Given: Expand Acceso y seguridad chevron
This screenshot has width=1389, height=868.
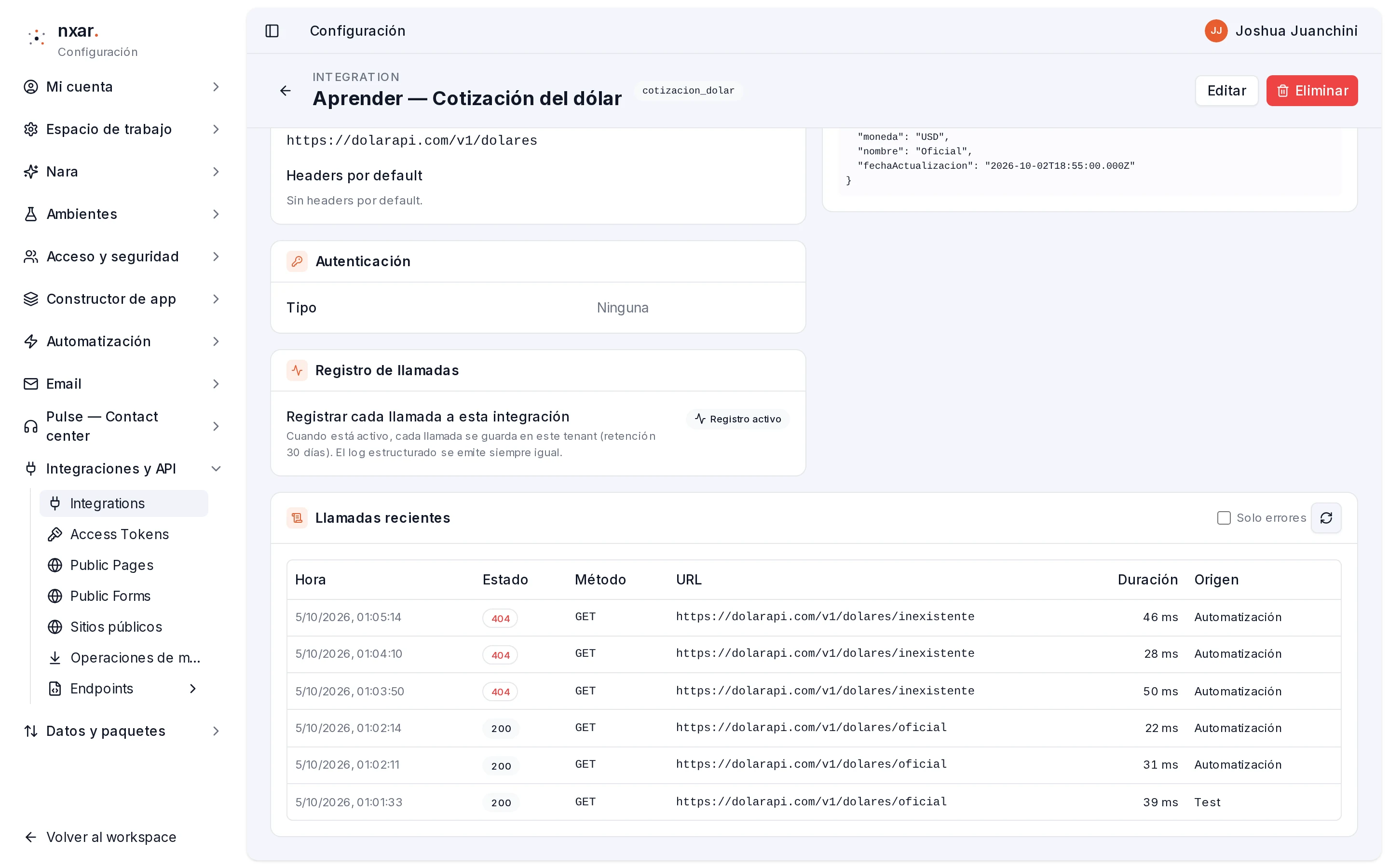Looking at the screenshot, I should point(216,257).
